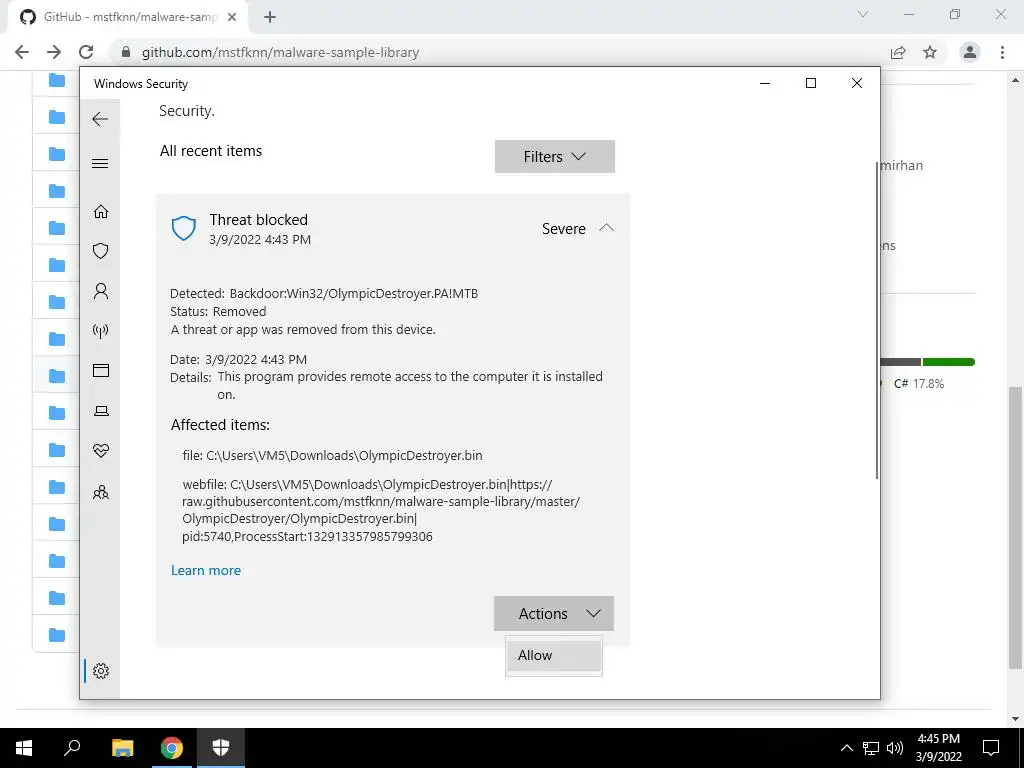Maximize the Windows Security window
This screenshot has width=1024, height=768.
(811, 83)
